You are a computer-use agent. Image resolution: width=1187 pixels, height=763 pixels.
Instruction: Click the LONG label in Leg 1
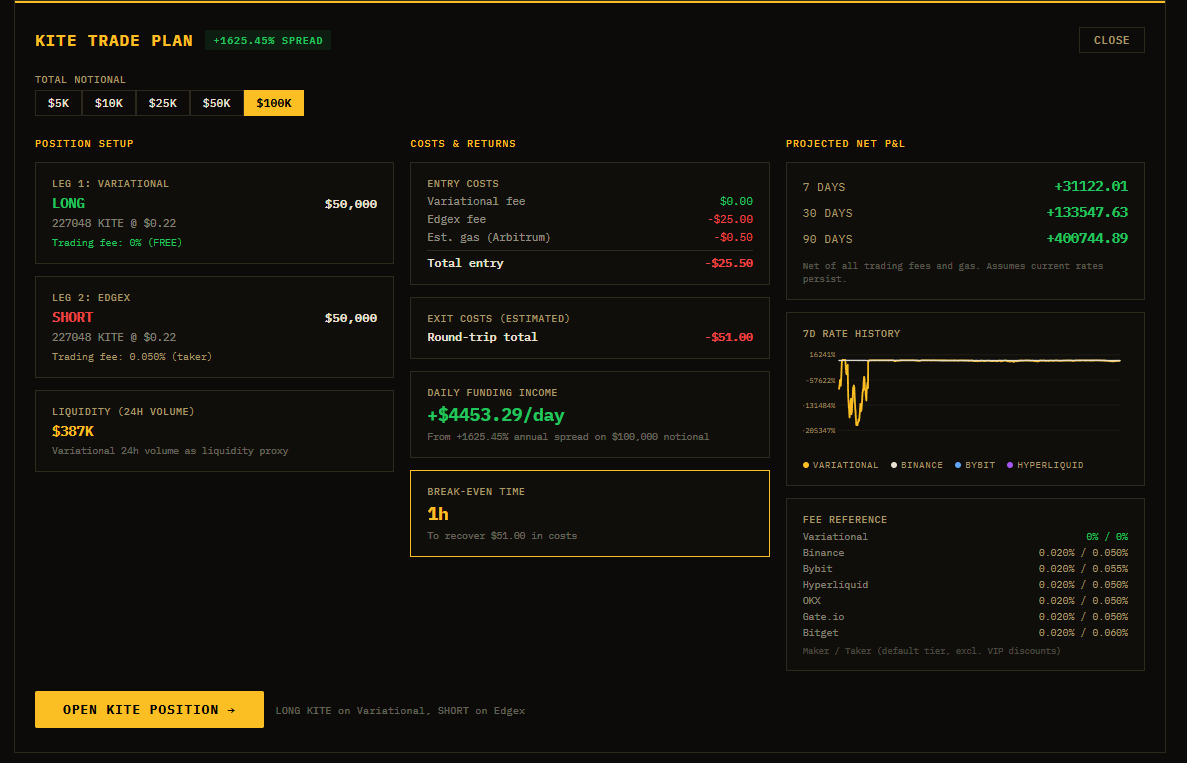click(68, 203)
